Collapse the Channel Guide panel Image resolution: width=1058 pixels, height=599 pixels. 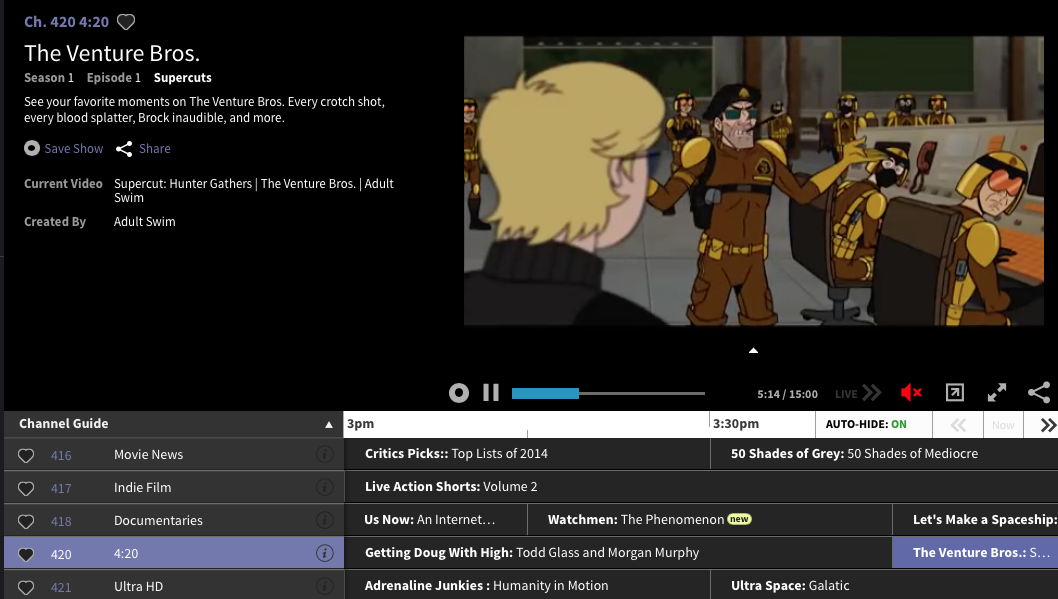[x=329, y=424]
